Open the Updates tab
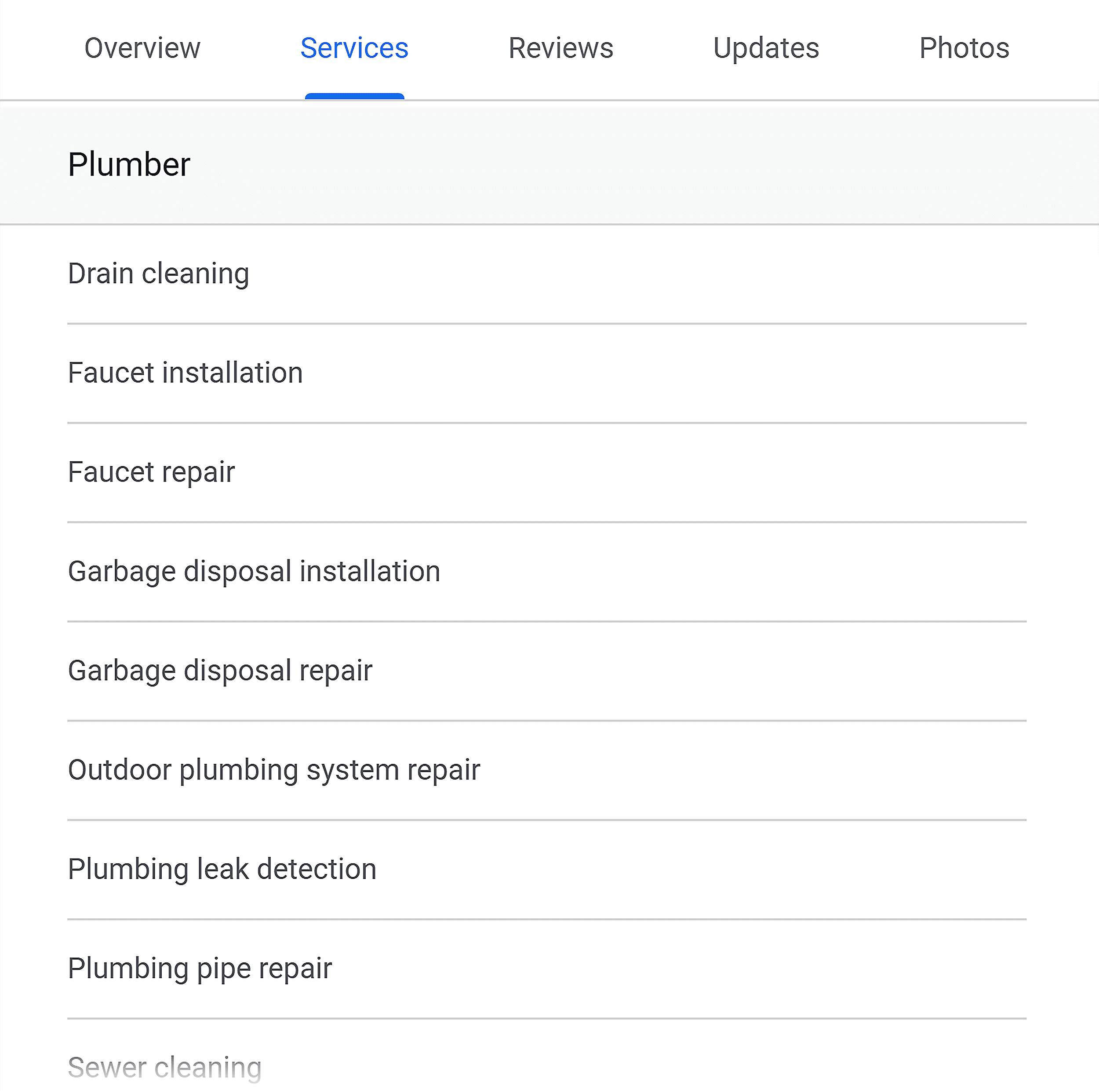The height and width of the screenshot is (1092, 1099). pos(766,48)
